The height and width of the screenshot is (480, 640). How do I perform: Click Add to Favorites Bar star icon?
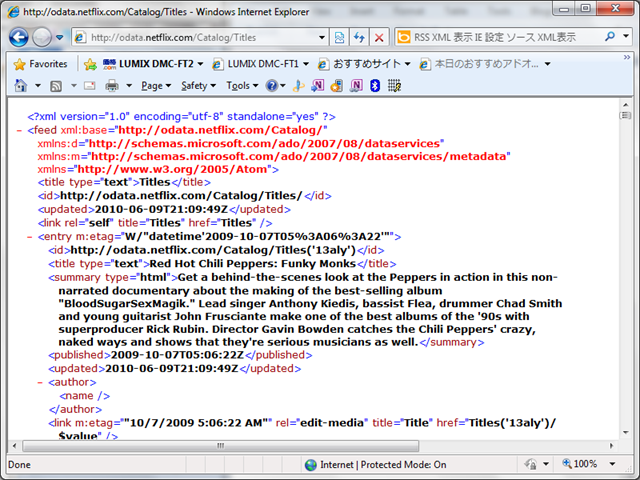click(90, 64)
